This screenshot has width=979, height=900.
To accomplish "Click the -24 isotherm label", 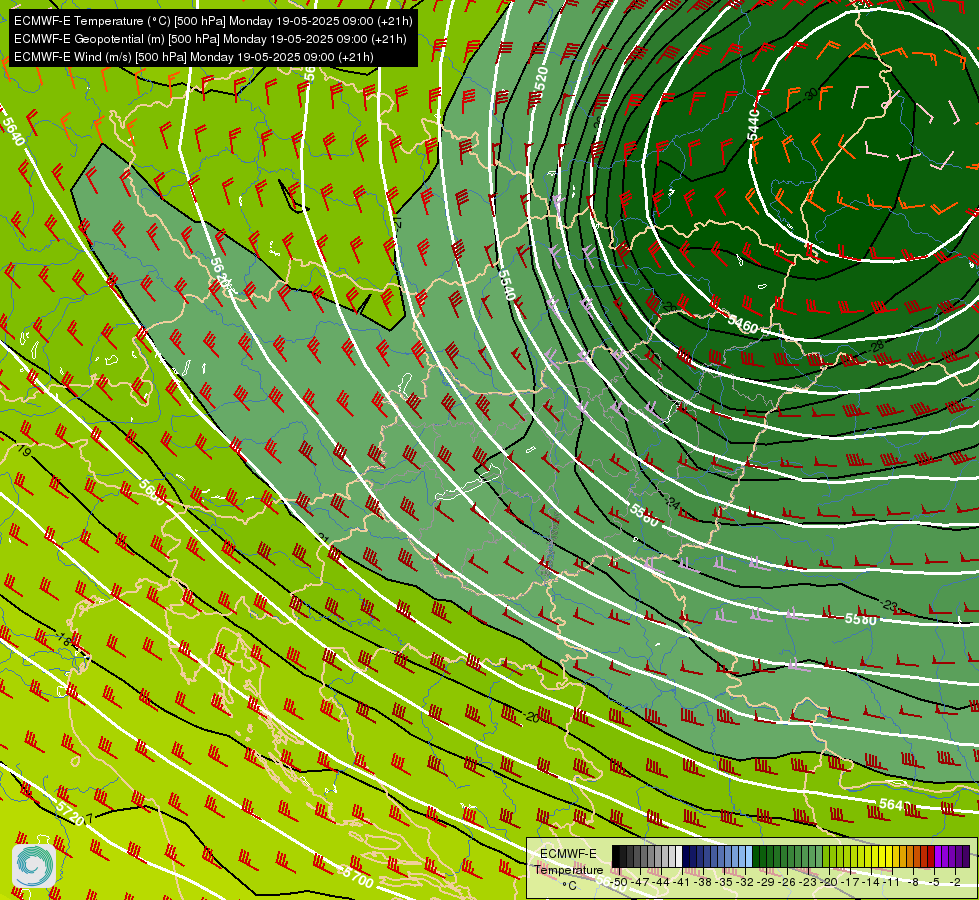I will pyautogui.click(x=672, y=502).
